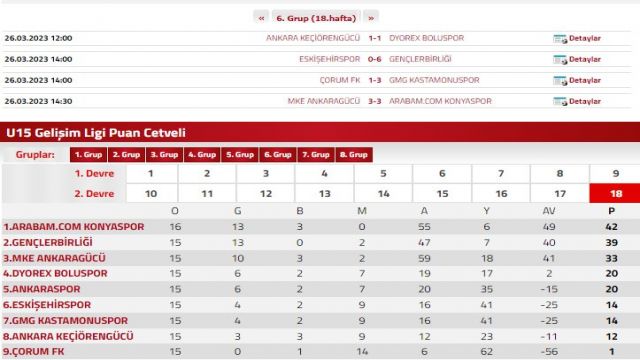The image size is (640, 360).
Task: Show standings for week 5
Action: point(383,173)
